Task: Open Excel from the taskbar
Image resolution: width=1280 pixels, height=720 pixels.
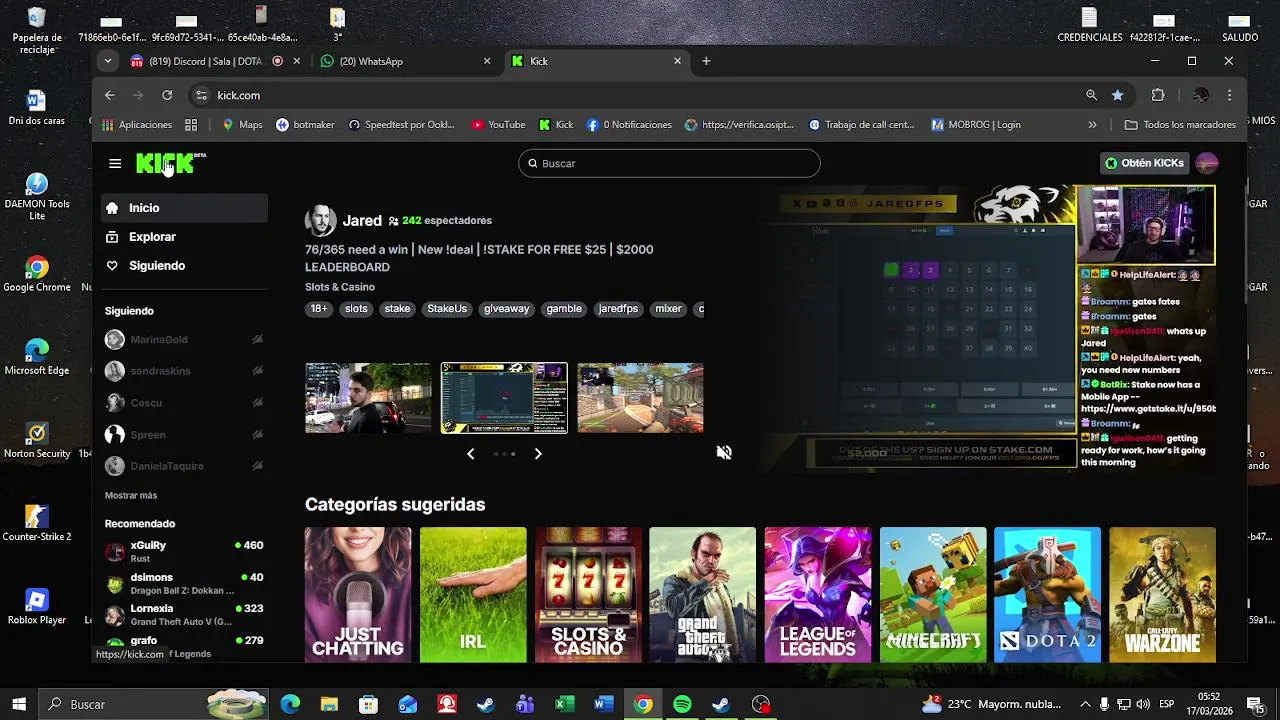Action: pos(564,704)
